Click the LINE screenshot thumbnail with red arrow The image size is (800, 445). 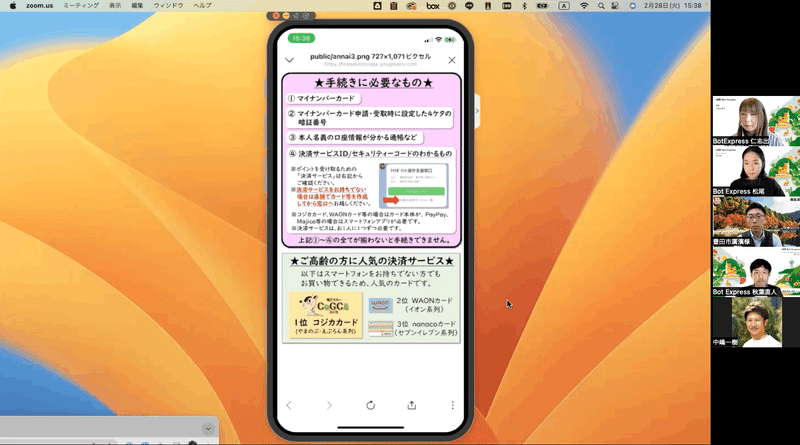[414, 186]
